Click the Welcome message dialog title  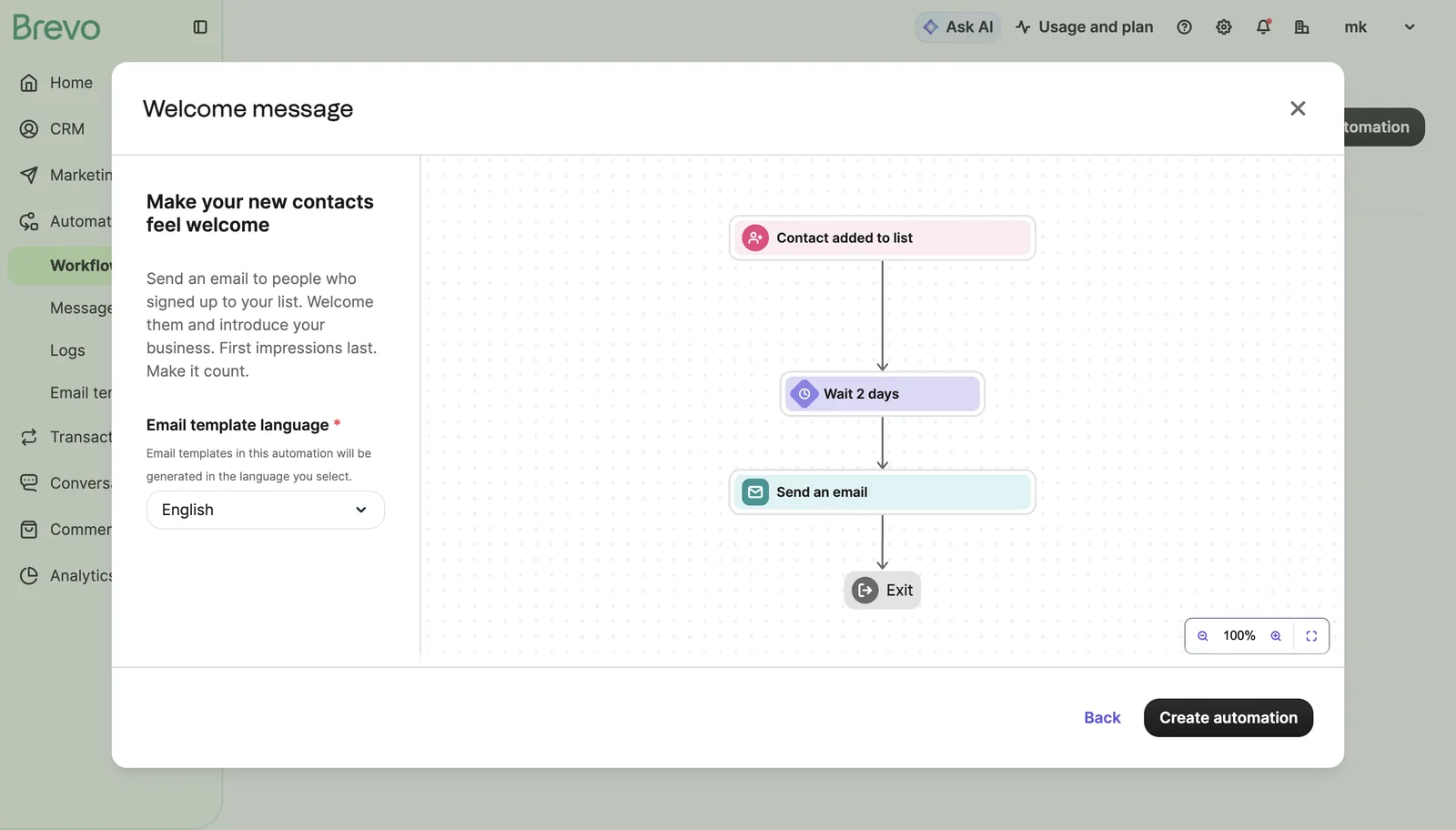coord(248,109)
